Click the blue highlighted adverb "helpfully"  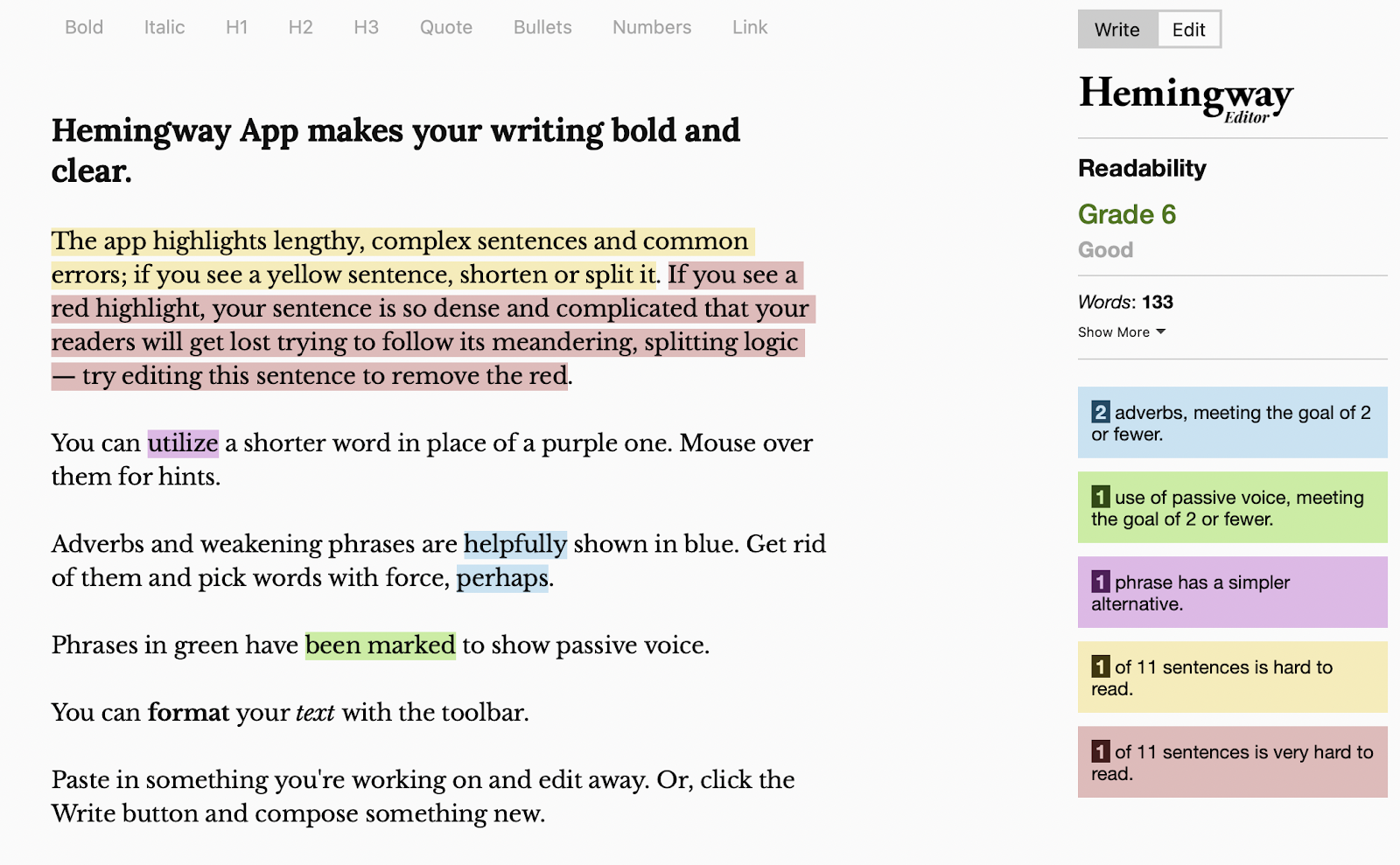(x=514, y=544)
